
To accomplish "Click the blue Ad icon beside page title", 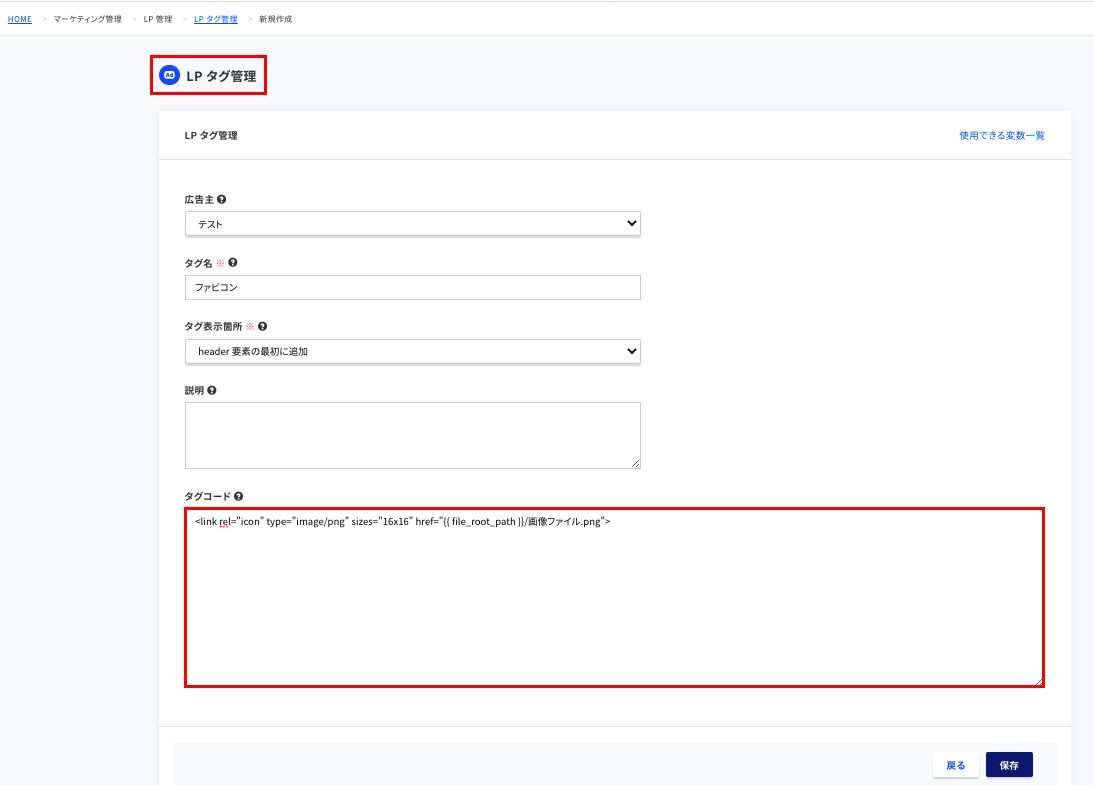I will (x=170, y=75).
